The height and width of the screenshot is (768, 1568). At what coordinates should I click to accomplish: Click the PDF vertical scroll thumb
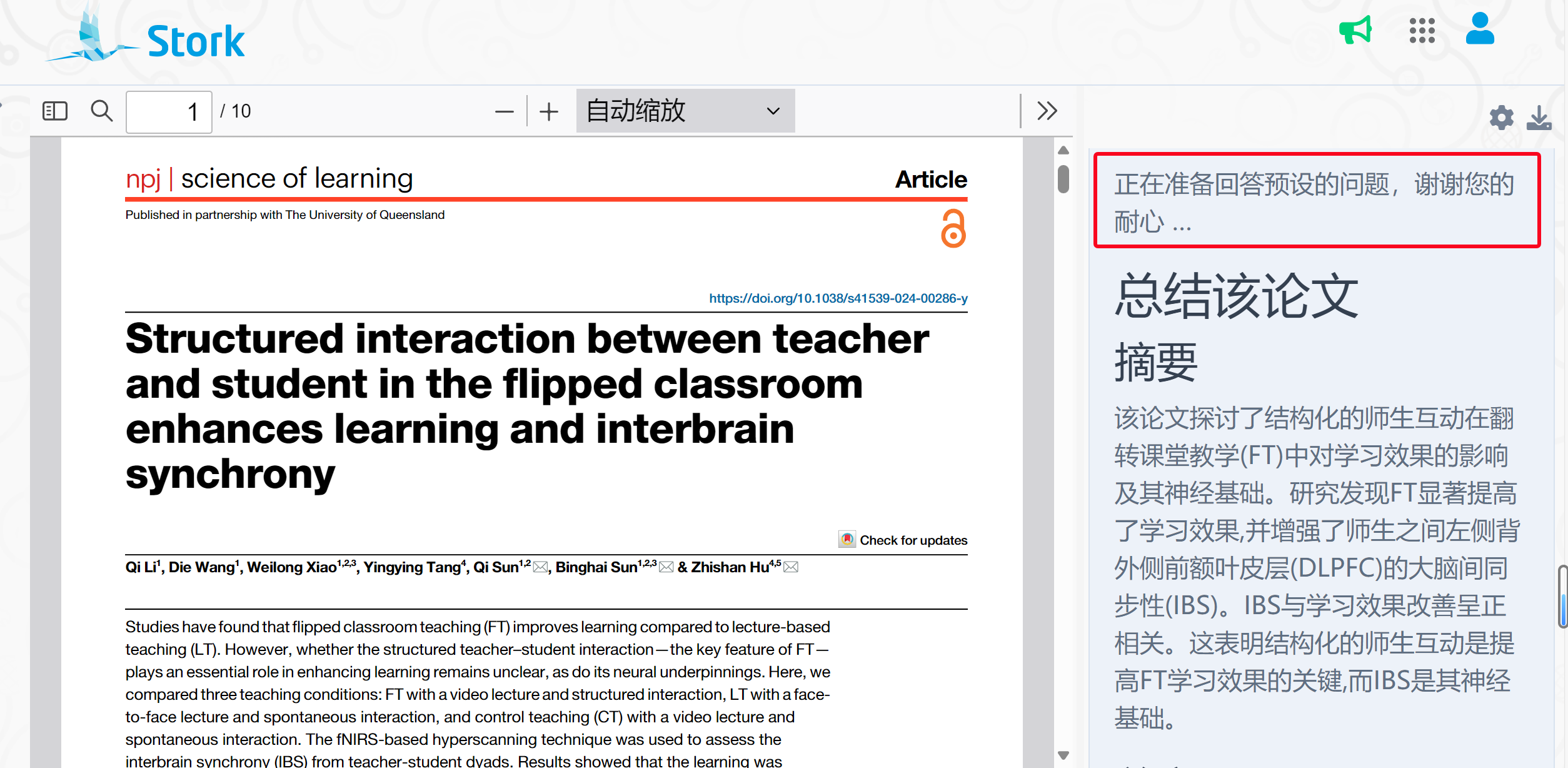point(1063,179)
